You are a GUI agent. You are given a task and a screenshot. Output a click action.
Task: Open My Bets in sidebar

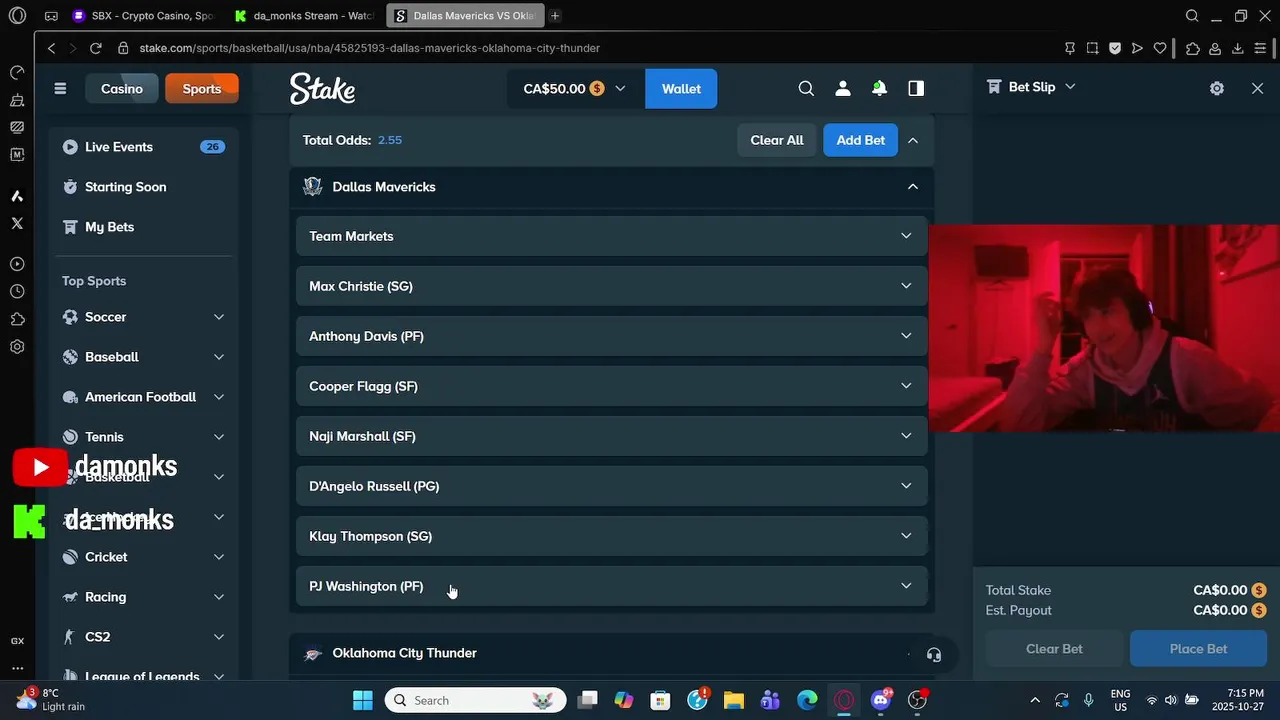point(144,227)
